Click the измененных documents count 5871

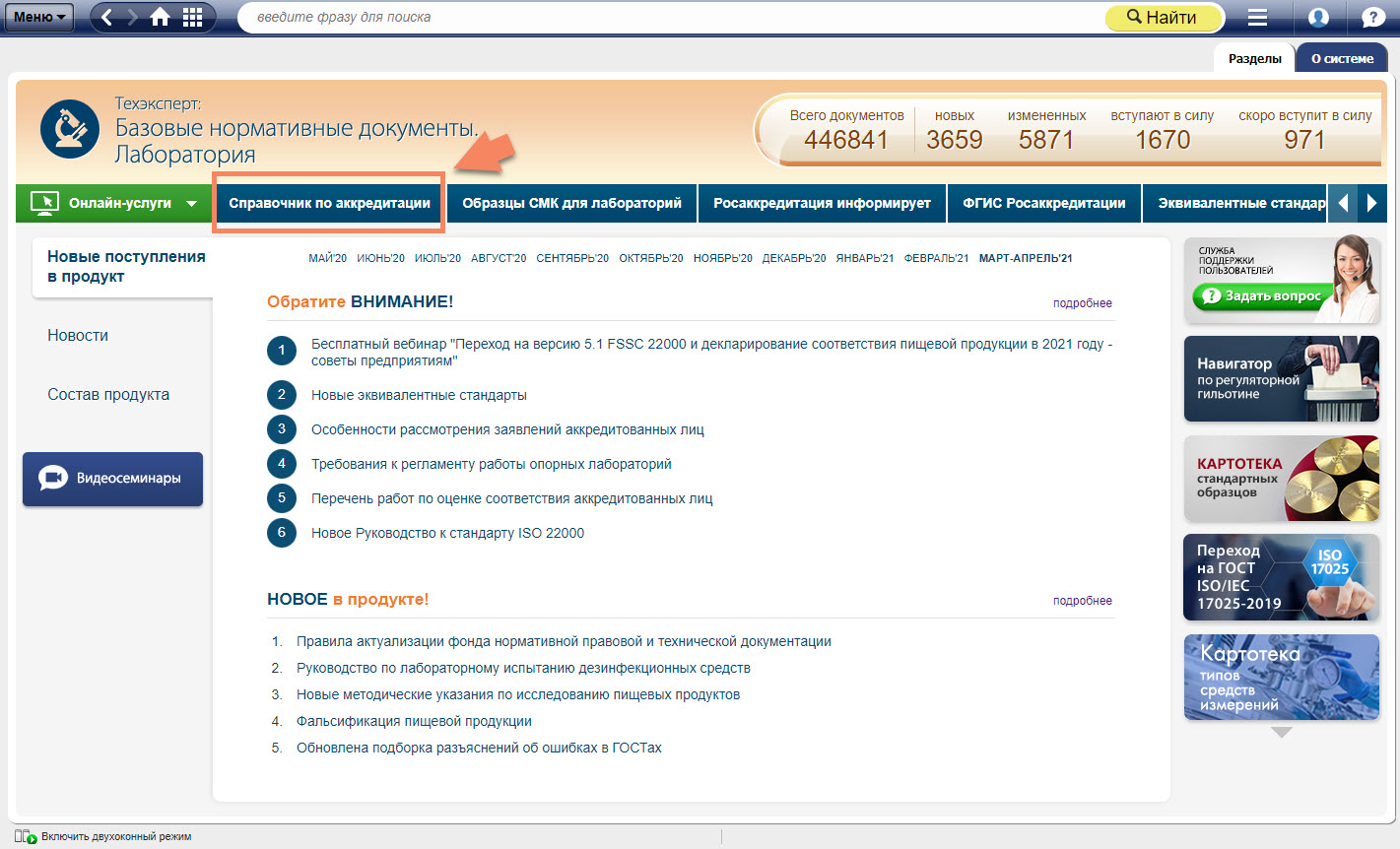click(x=1046, y=140)
